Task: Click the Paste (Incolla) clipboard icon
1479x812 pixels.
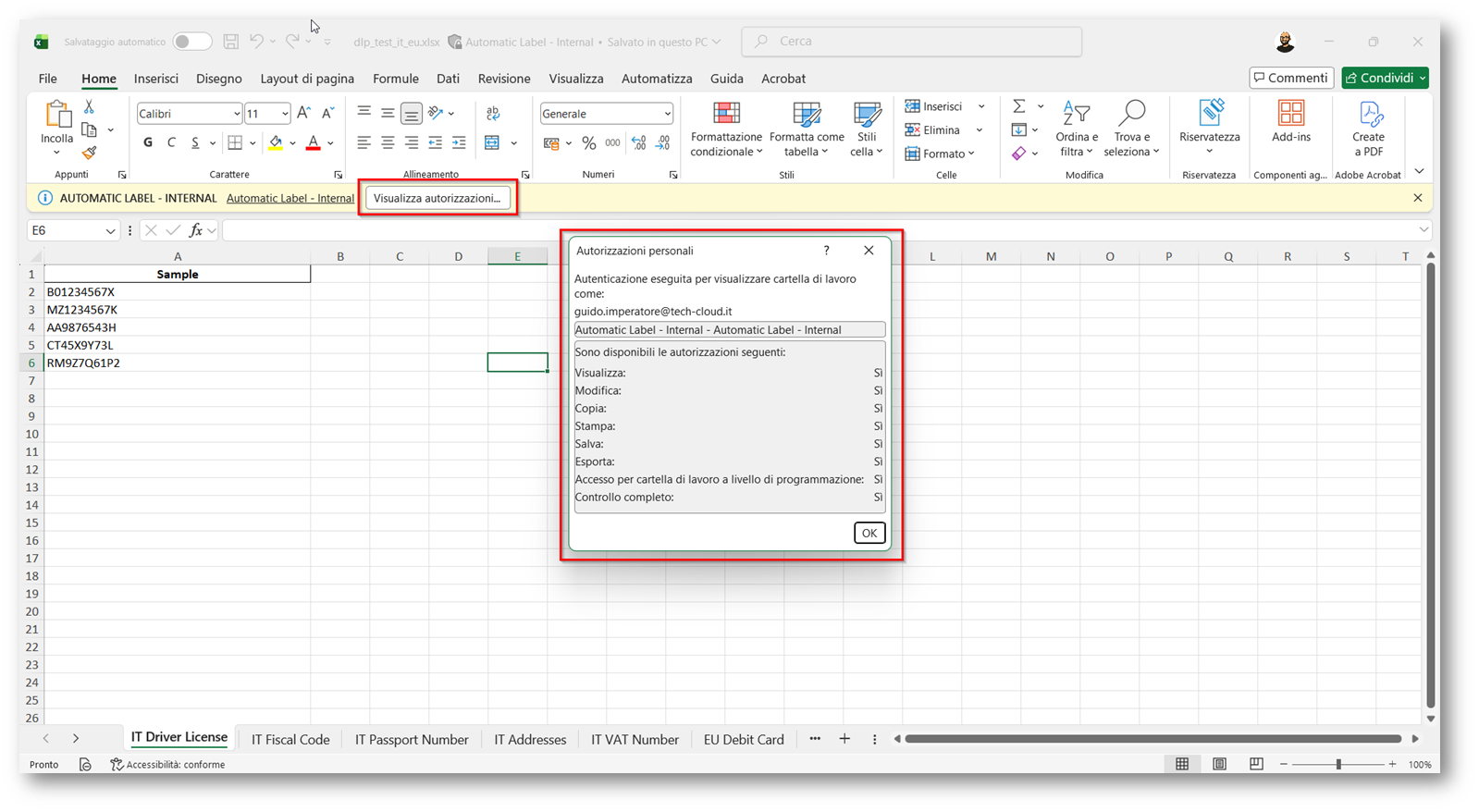Action: 57,116
